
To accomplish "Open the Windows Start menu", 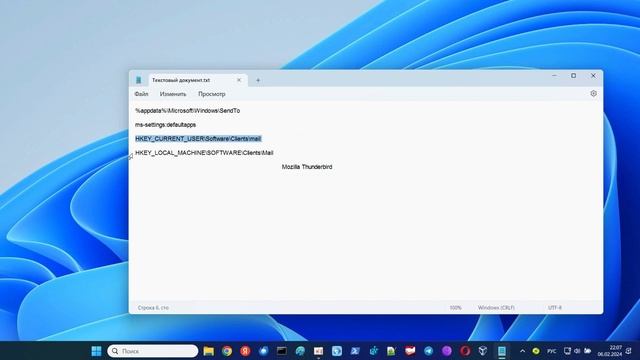I will click(96, 351).
